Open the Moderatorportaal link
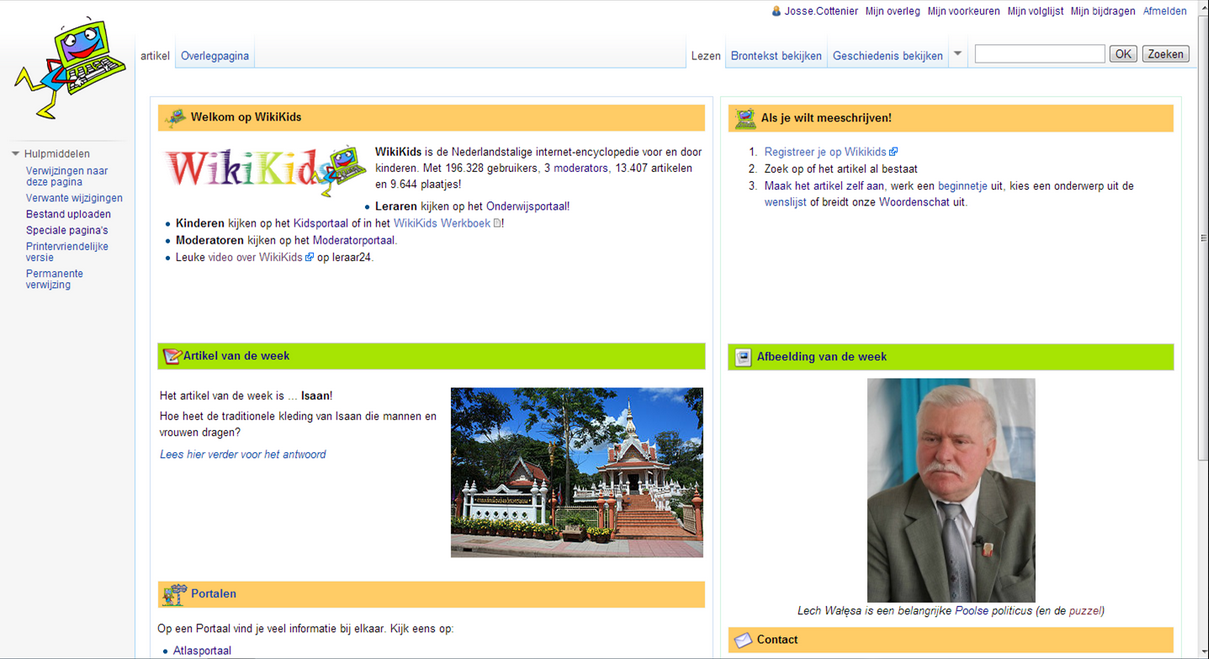The height and width of the screenshot is (659, 1209). [x=354, y=240]
